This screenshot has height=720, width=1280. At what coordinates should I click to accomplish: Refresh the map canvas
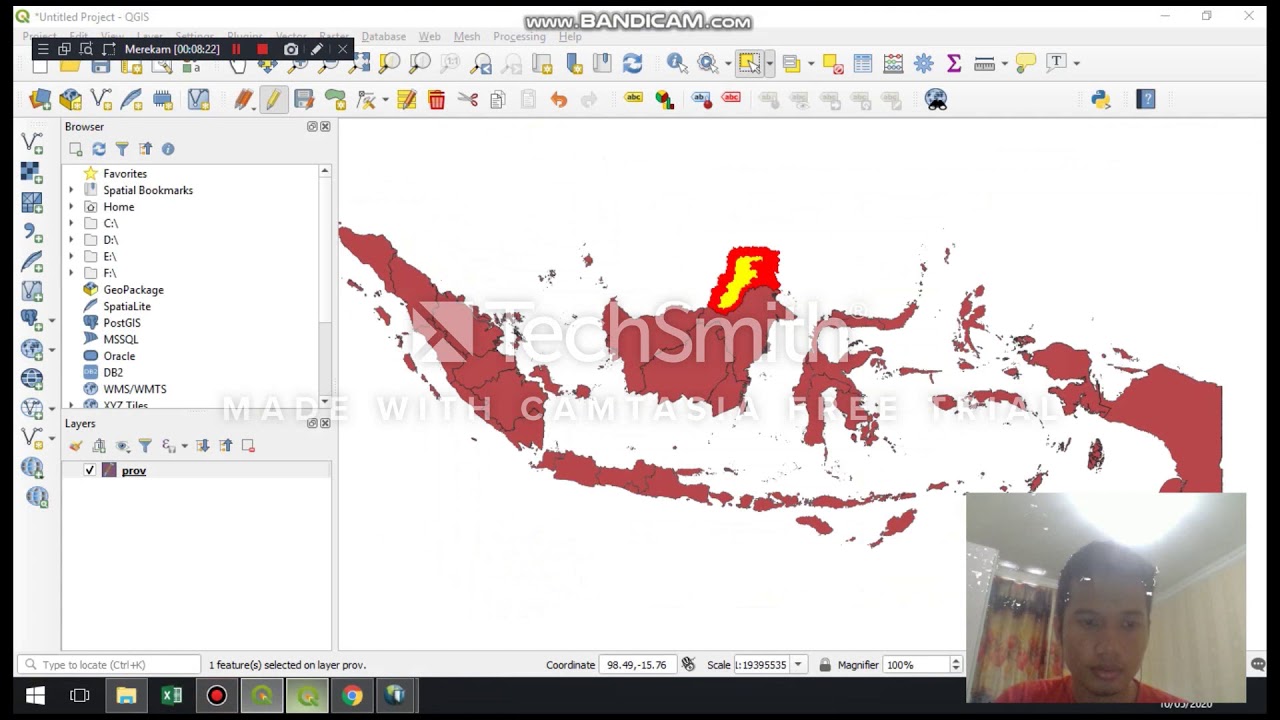click(x=632, y=64)
